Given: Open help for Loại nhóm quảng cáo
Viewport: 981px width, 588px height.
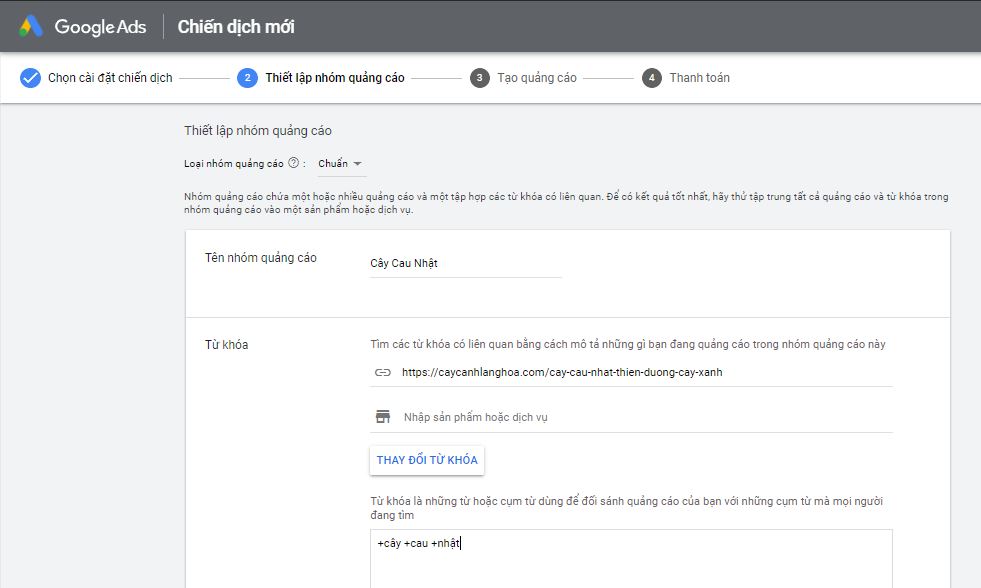Looking at the screenshot, I should 294,163.
